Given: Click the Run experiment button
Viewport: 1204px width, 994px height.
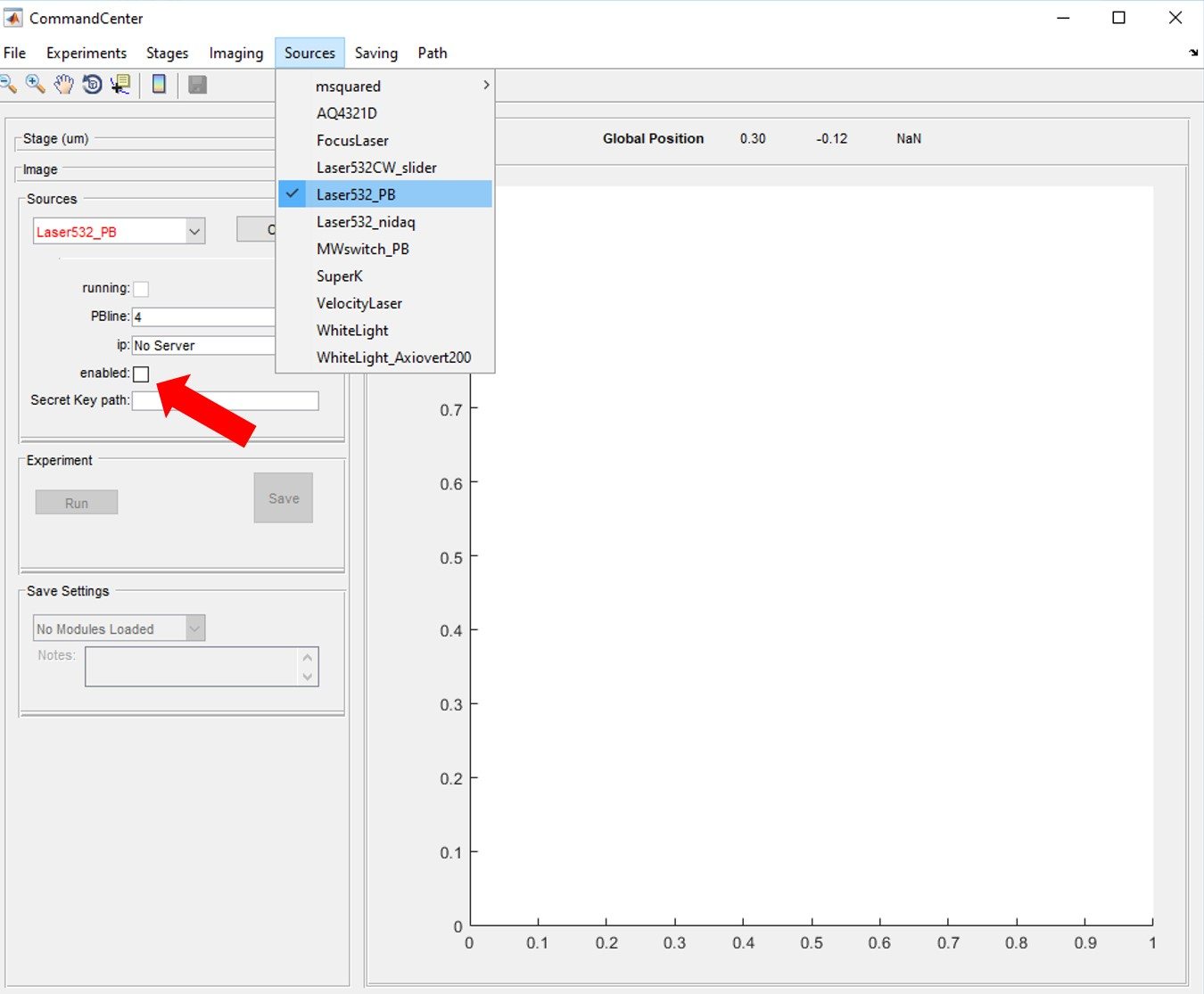Looking at the screenshot, I should pos(76,502).
